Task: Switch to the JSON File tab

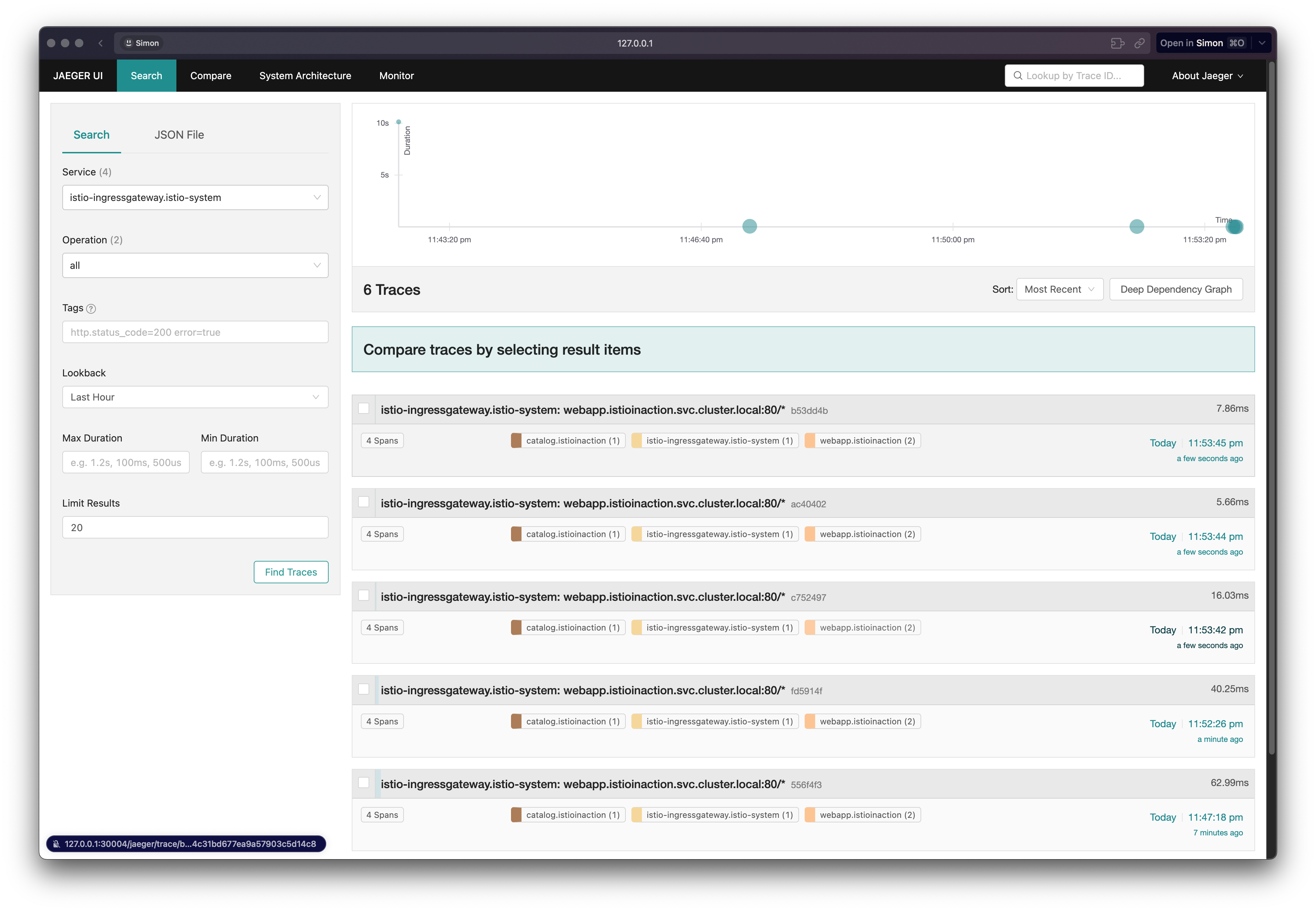Action: click(179, 135)
